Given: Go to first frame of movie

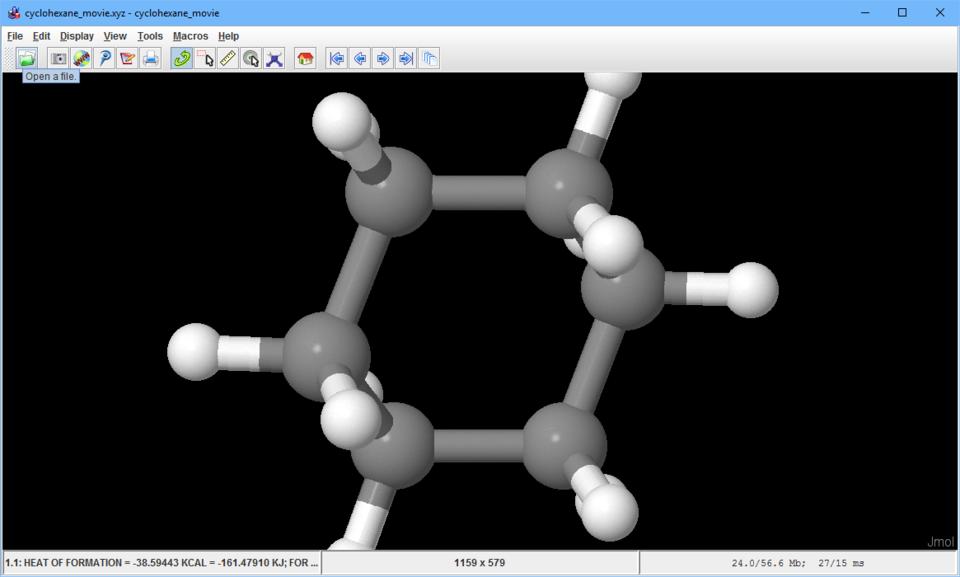Looking at the screenshot, I should pos(338,59).
